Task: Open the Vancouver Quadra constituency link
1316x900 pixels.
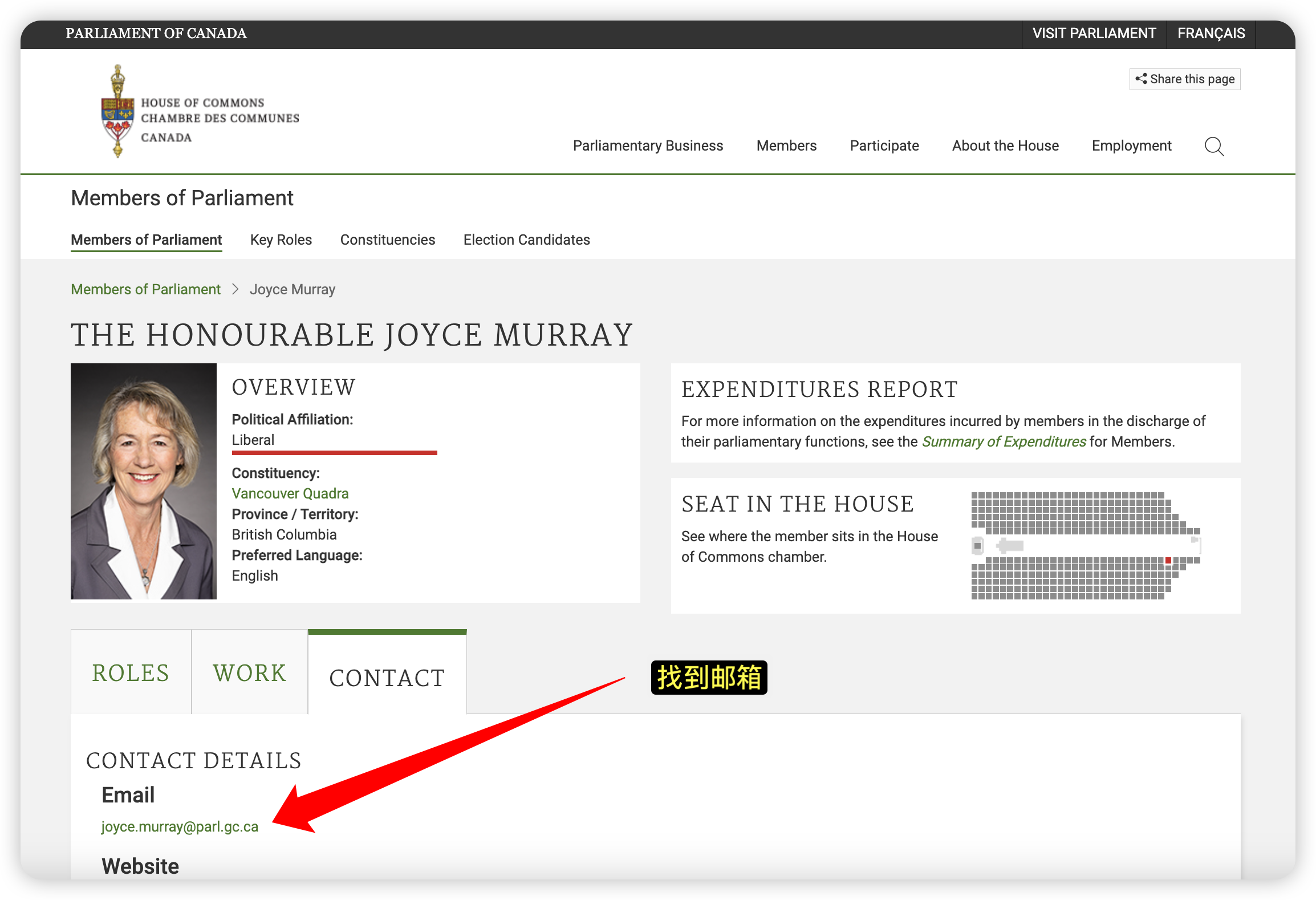Action: tap(290, 494)
